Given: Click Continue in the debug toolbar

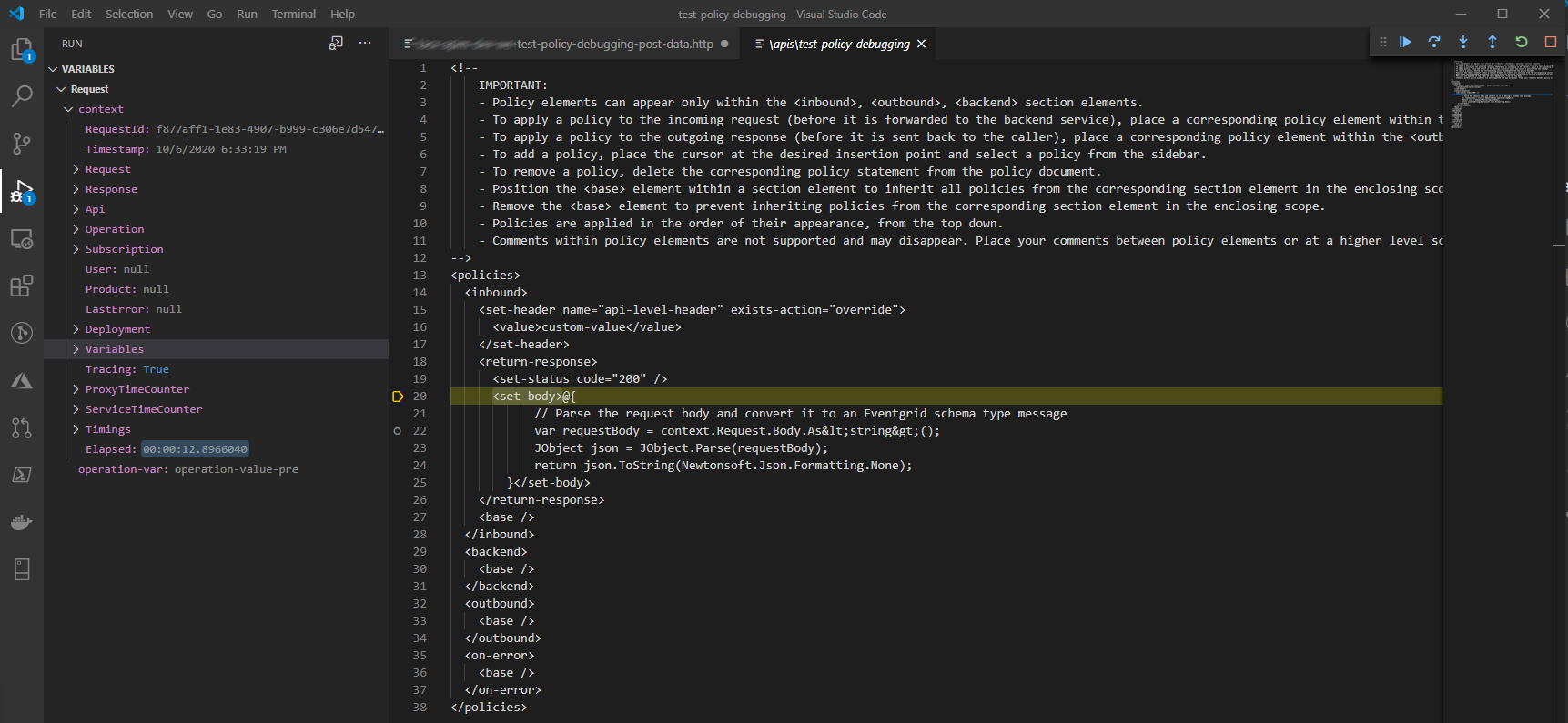Looking at the screenshot, I should (1405, 42).
